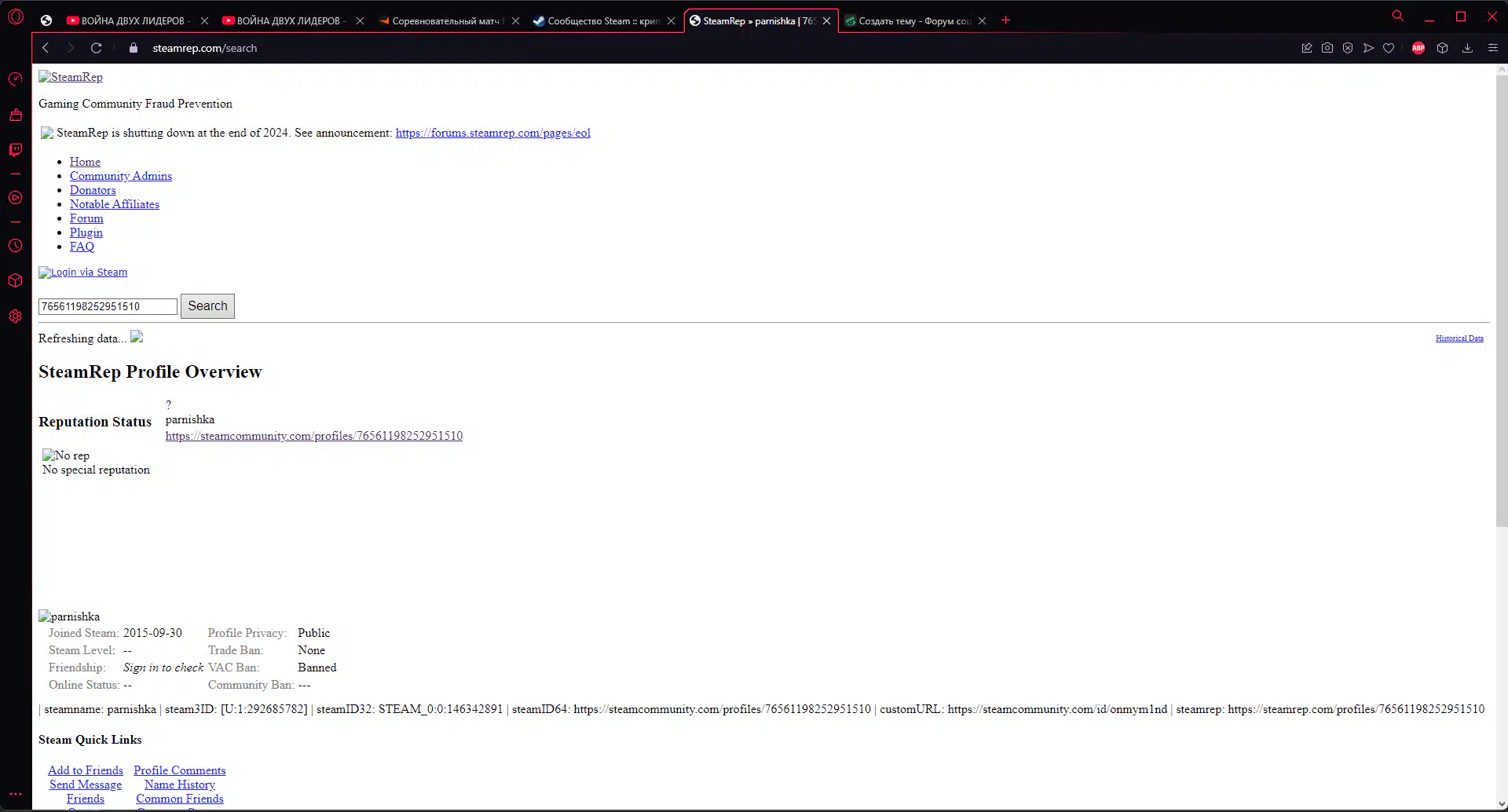This screenshot has height=812, width=1508.
Task: Open the Notable Affiliates link
Action: pyautogui.click(x=115, y=204)
